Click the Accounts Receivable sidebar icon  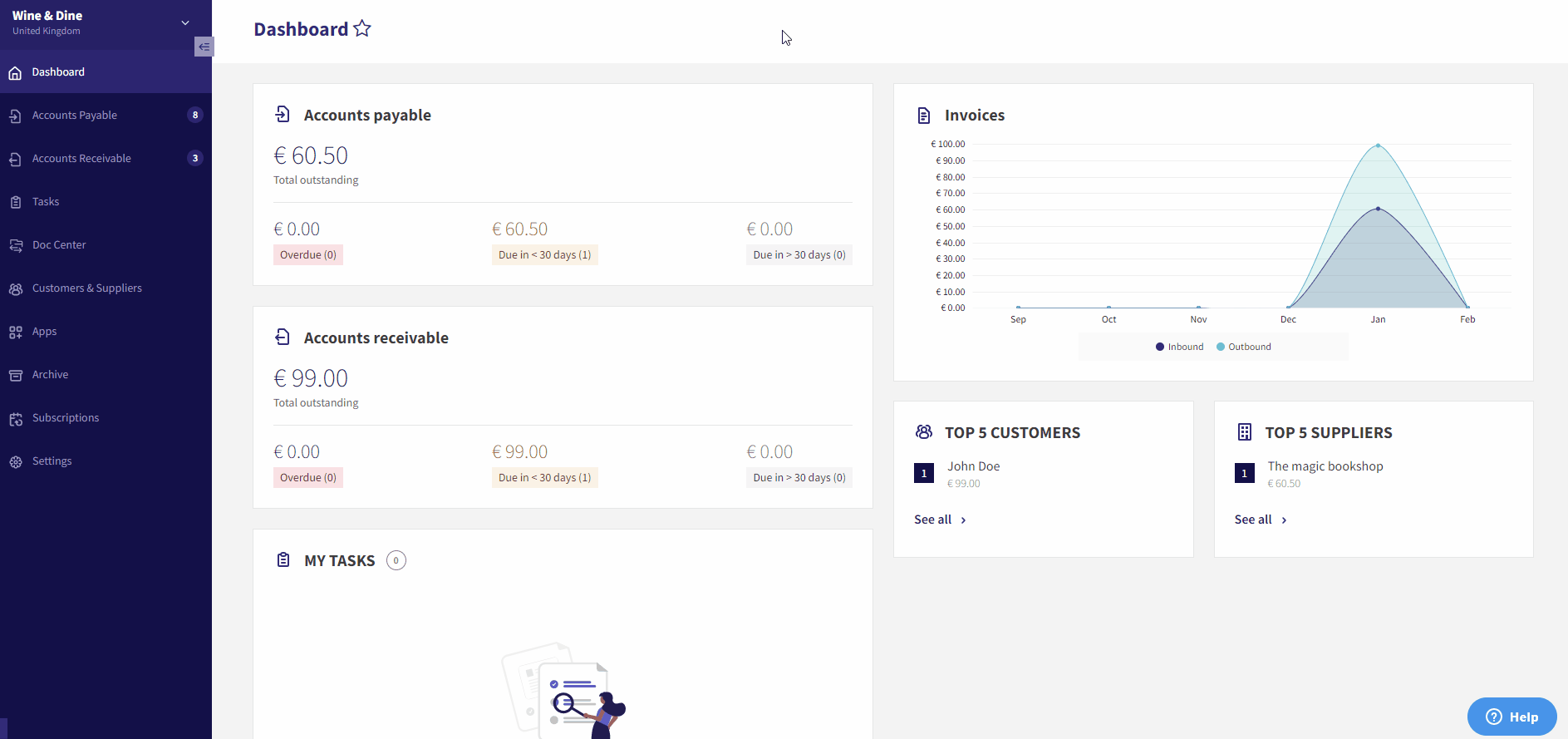[x=15, y=159]
